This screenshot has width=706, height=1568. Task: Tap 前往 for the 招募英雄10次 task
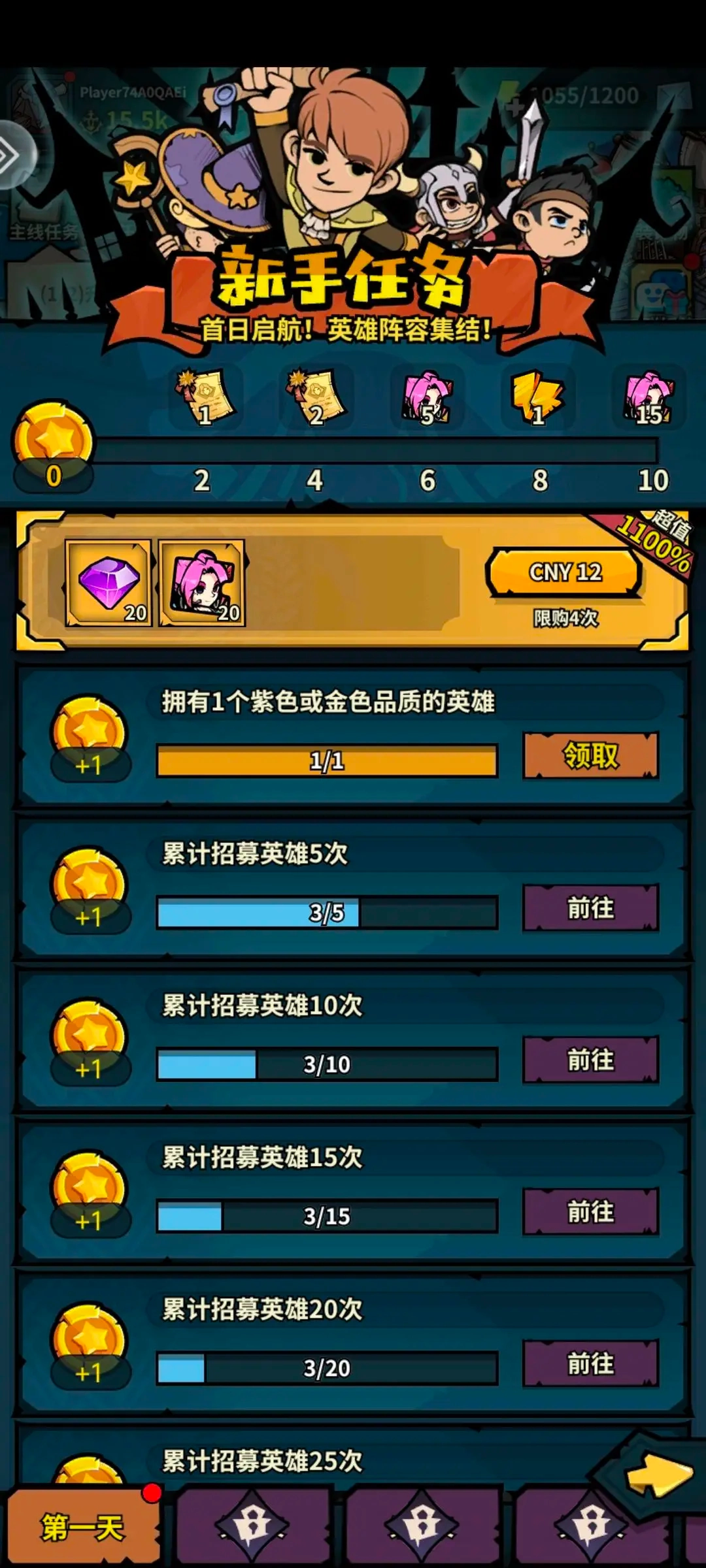coord(591,1060)
